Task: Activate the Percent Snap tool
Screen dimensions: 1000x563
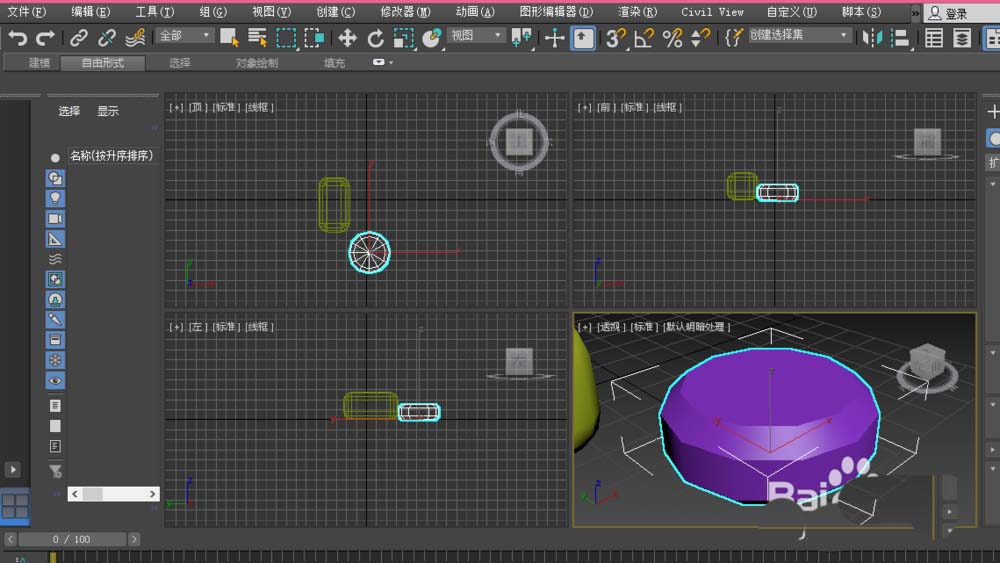Action: coord(672,38)
